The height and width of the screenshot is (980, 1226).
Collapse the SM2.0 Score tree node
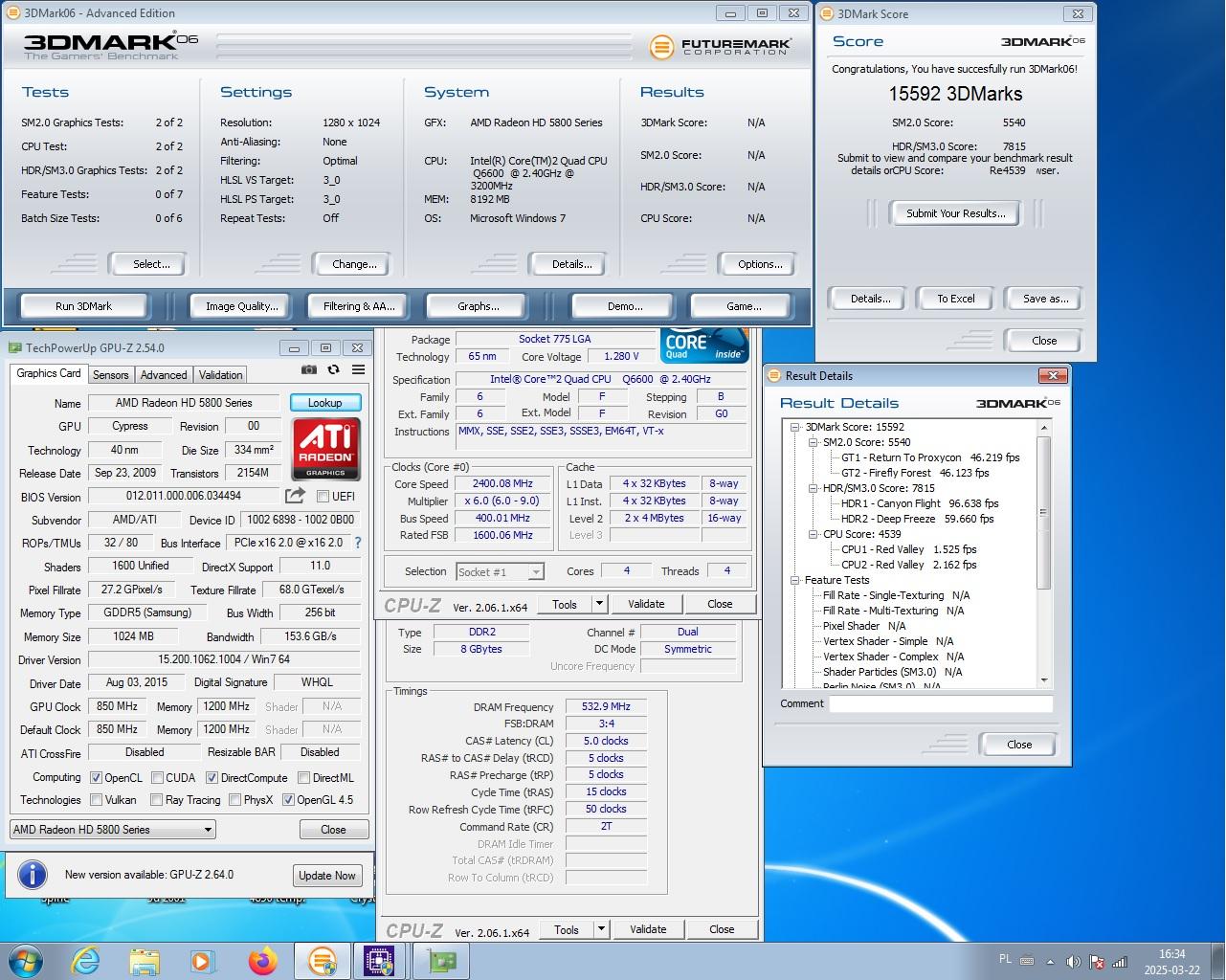pyautogui.click(x=813, y=442)
